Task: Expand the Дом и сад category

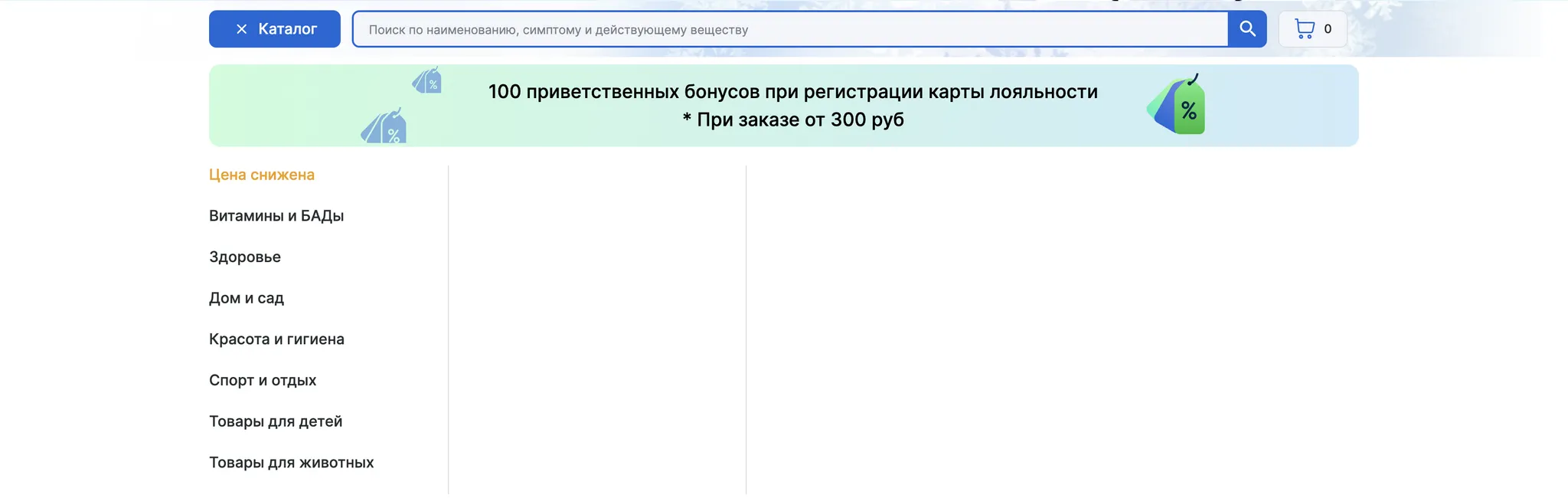Action: click(247, 298)
